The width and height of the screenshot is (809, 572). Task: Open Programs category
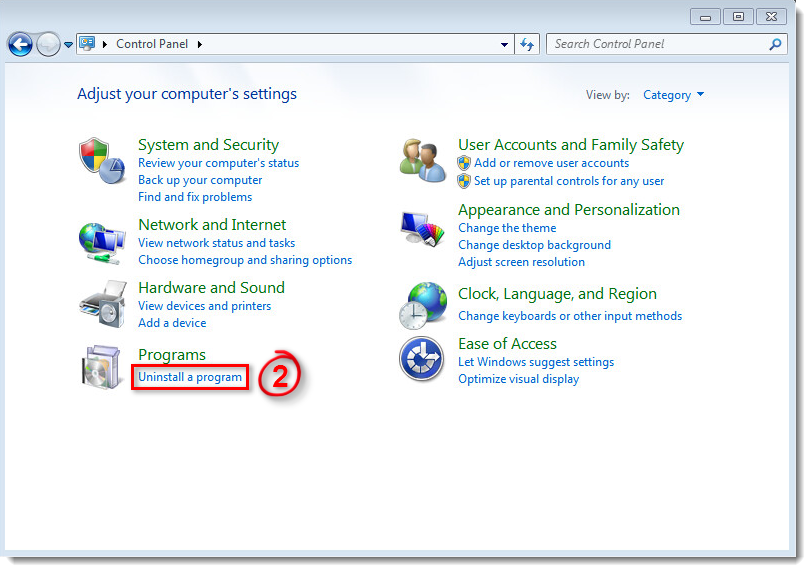[x=172, y=355]
